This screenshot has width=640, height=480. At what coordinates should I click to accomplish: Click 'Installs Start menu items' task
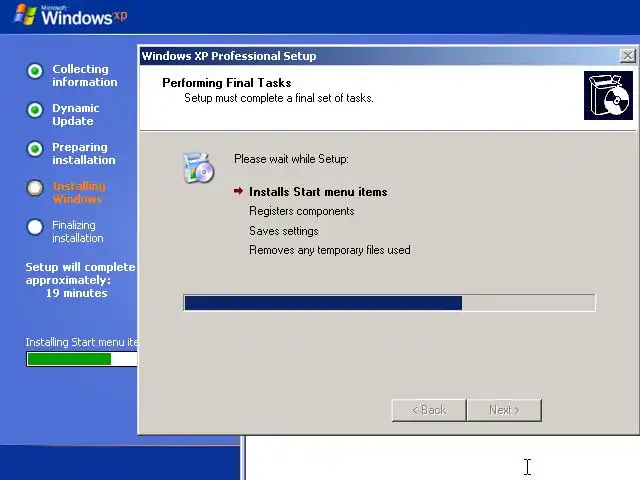(318, 192)
